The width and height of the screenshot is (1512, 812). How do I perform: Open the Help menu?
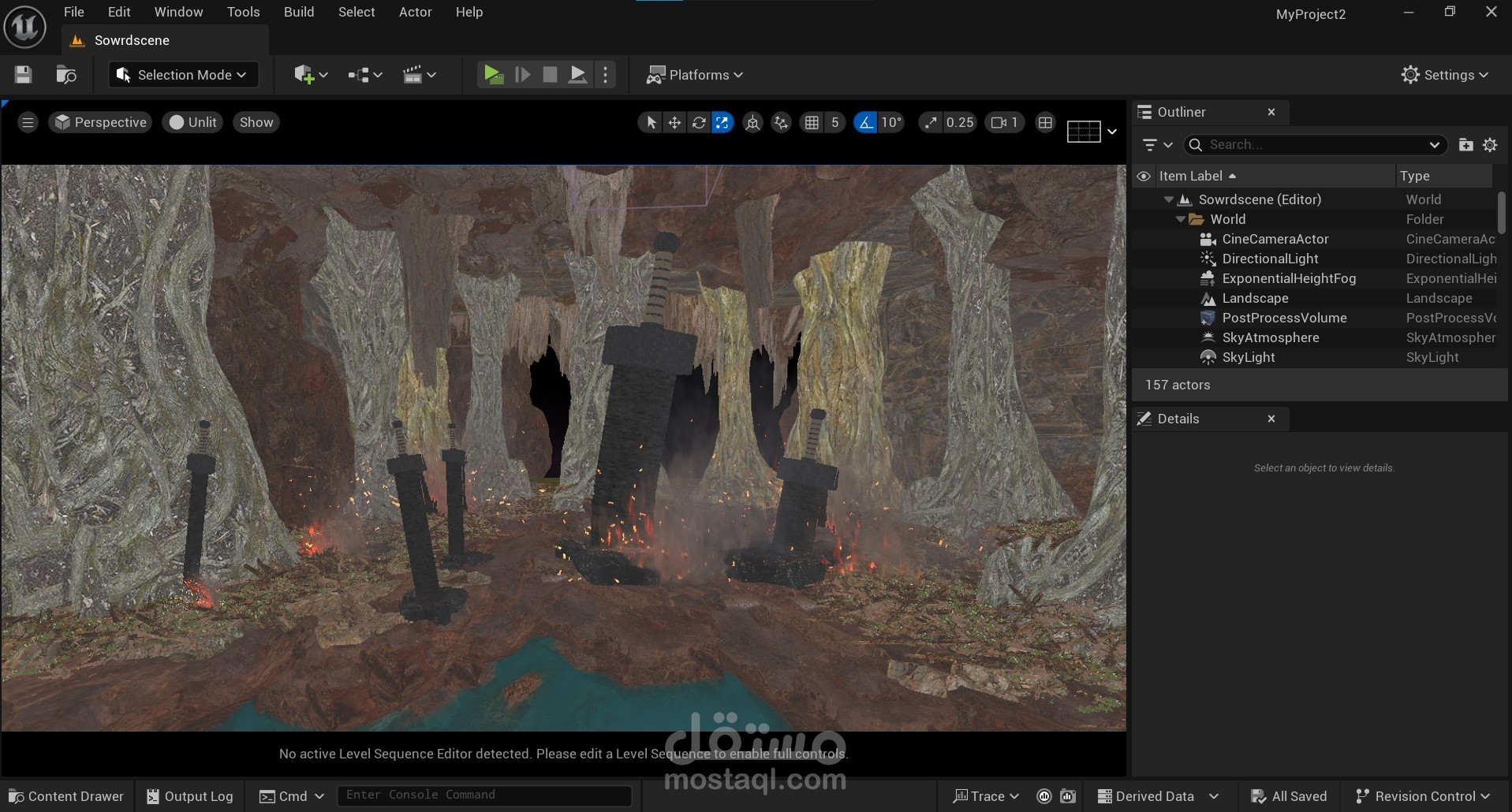[x=469, y=12]
